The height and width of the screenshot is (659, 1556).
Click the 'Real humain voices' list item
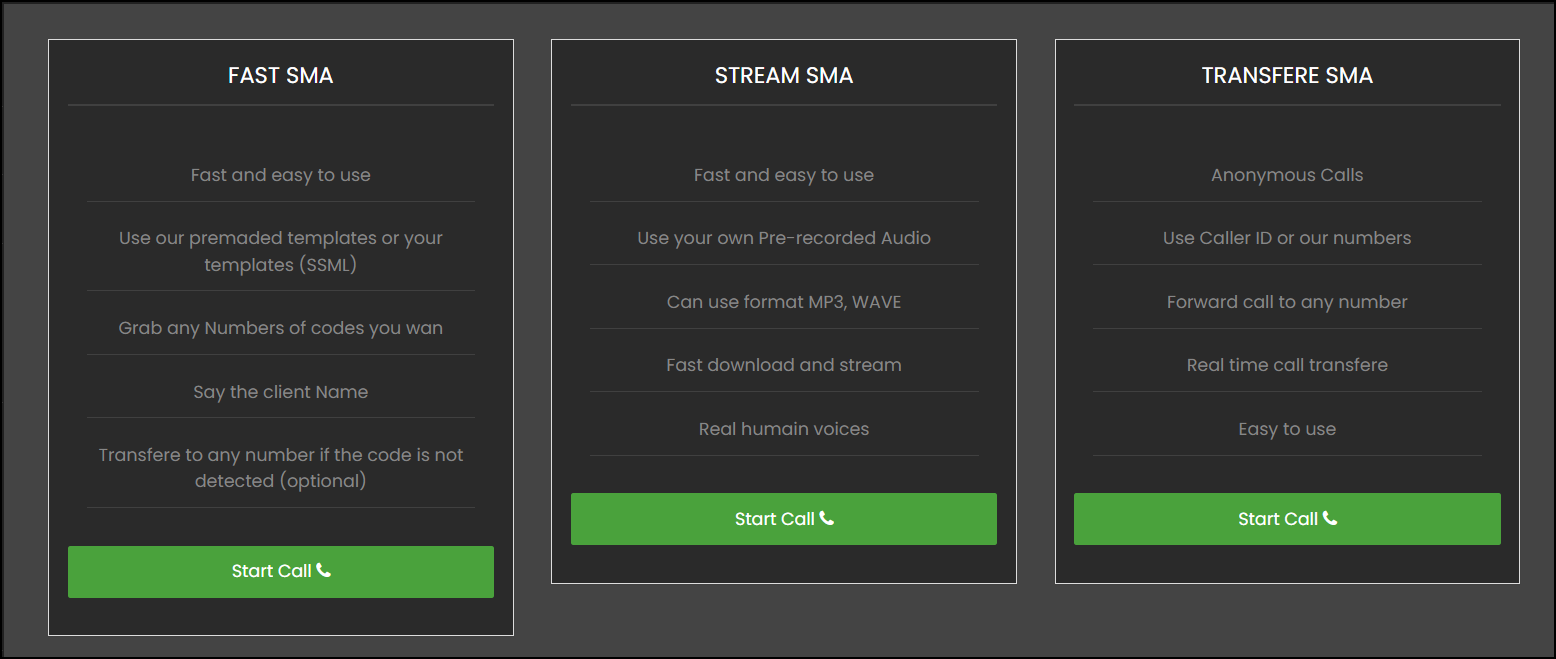(x=783, y=428)
